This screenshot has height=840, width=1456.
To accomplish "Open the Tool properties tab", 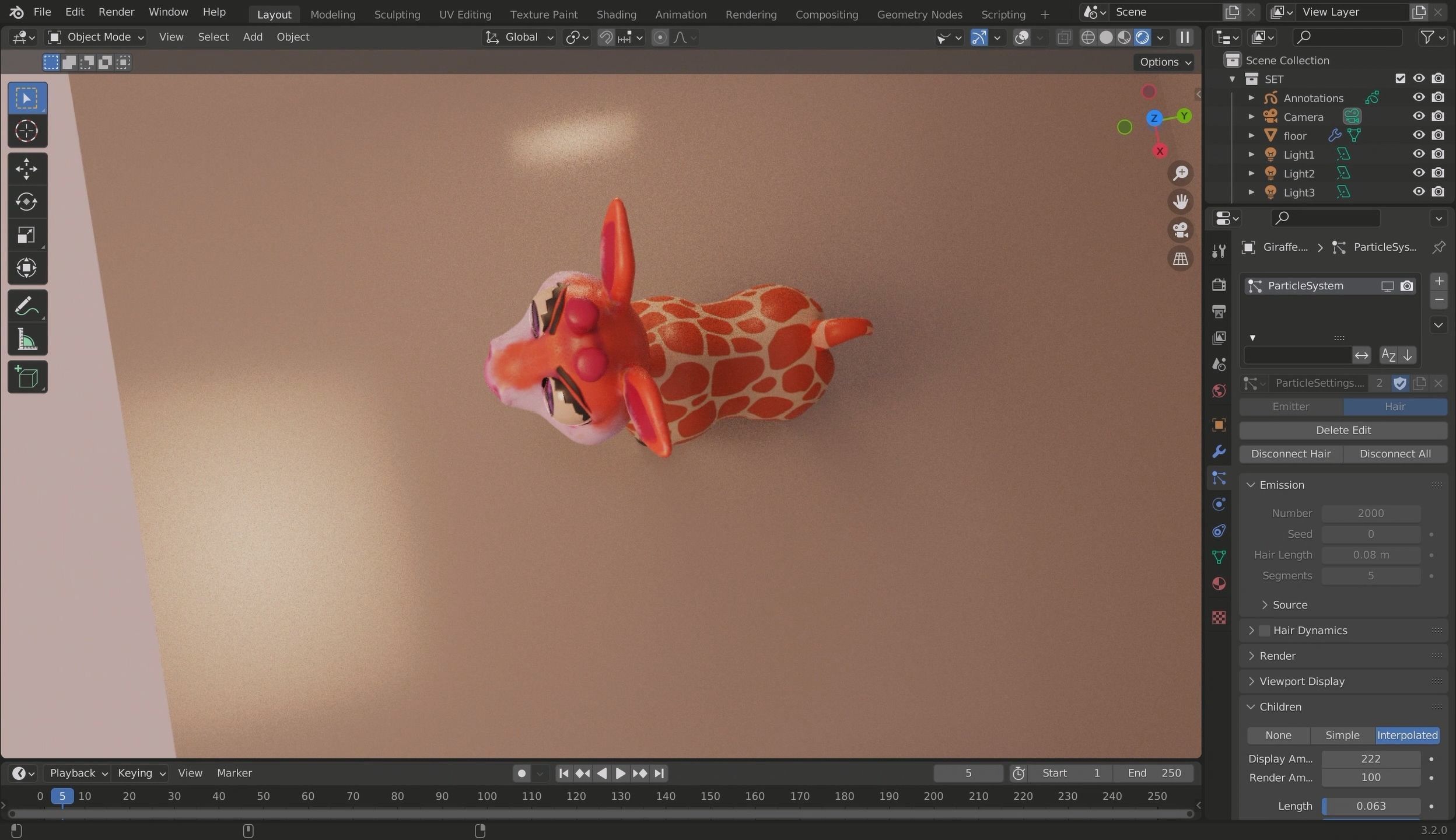I will pyautogui.click(x=1219, y=251).
